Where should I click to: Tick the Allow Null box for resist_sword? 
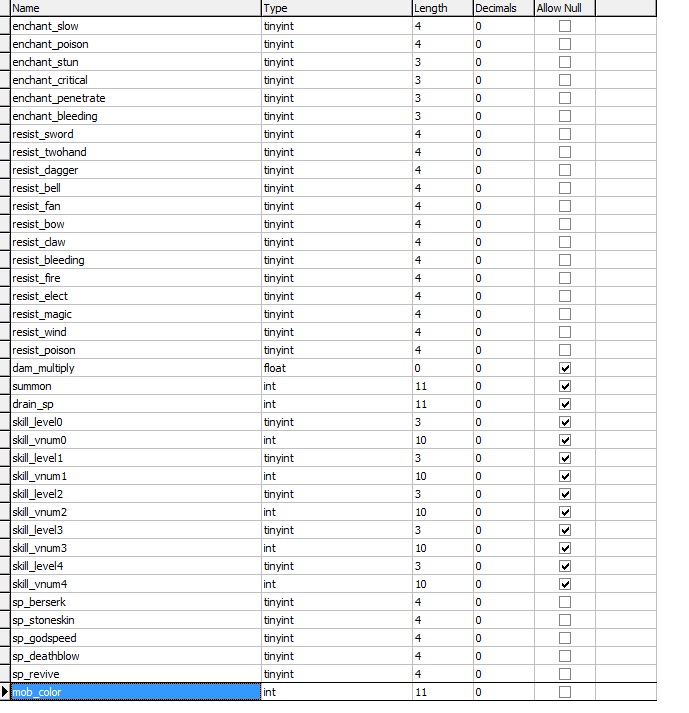point(564,134)
